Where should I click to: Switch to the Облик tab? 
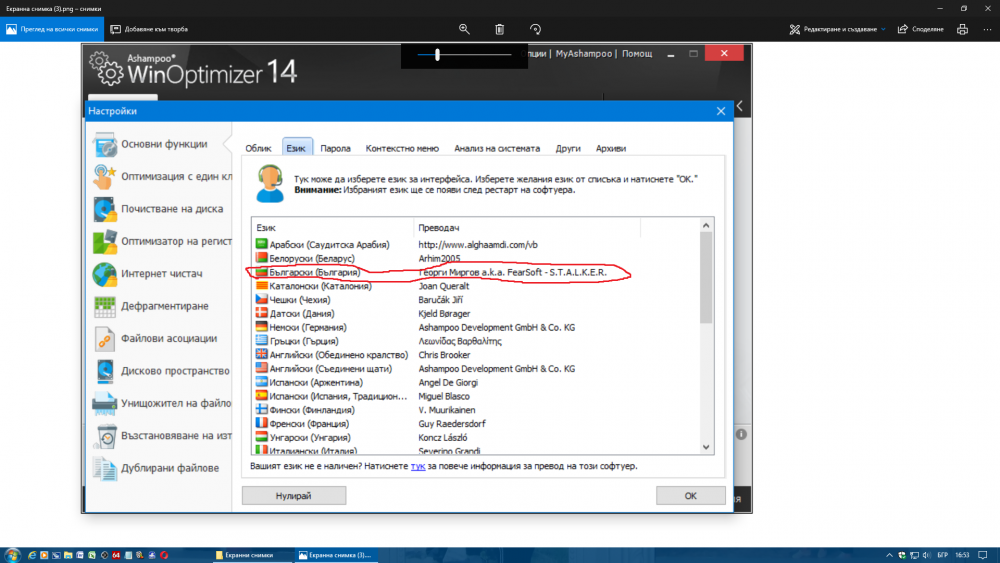(258, 149)
